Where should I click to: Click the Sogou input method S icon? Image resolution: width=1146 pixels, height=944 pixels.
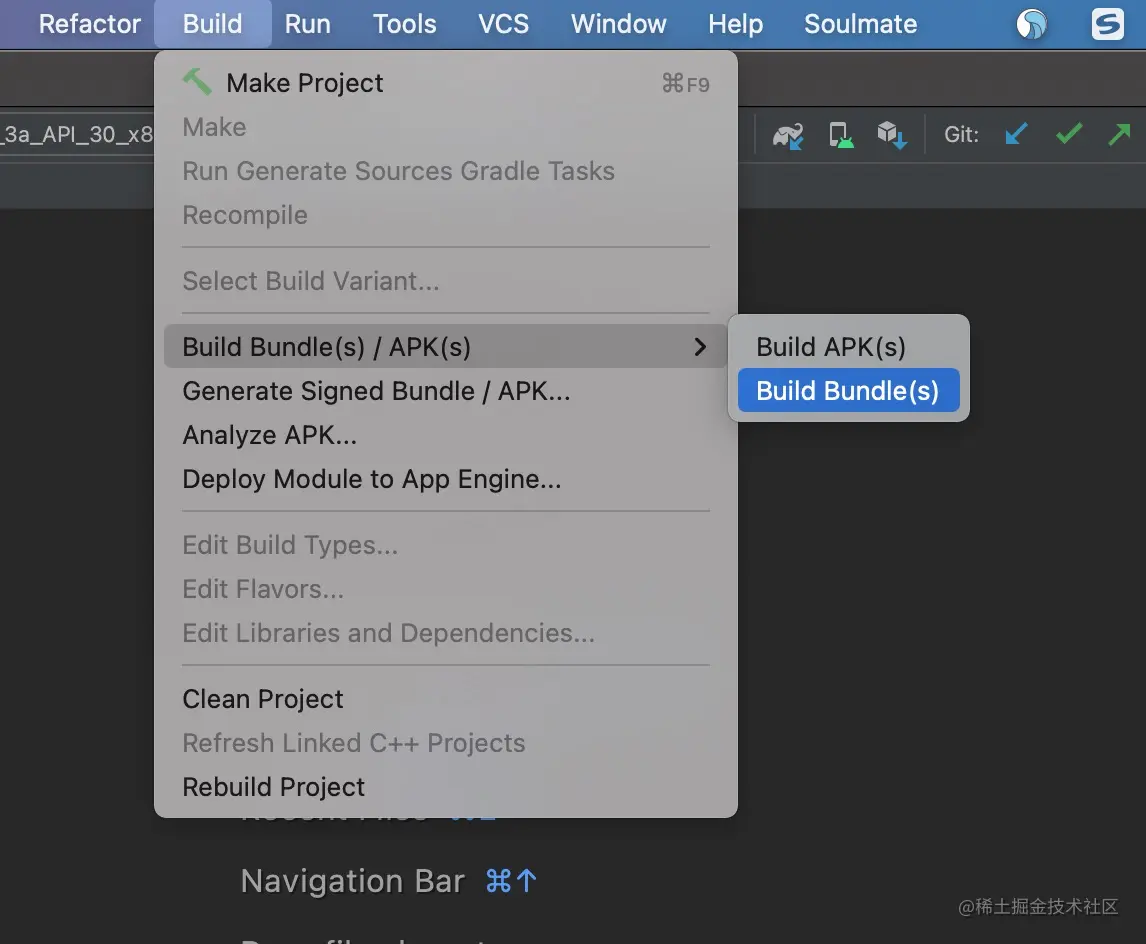[1107, 24]
